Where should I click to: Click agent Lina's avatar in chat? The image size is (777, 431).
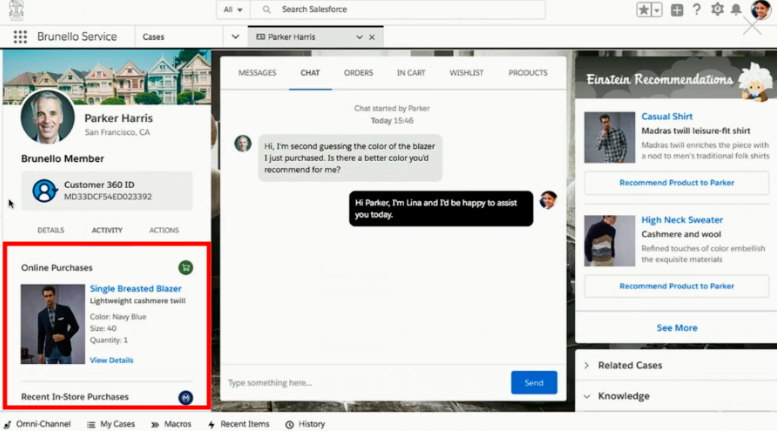point(548,200)
